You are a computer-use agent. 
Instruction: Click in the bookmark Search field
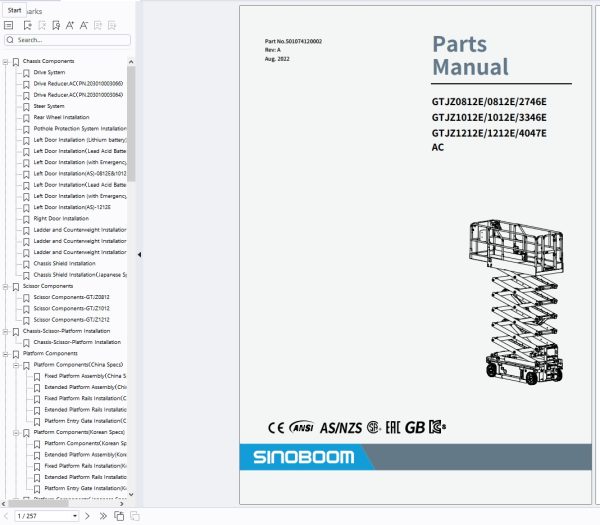(x=67, y=40)
